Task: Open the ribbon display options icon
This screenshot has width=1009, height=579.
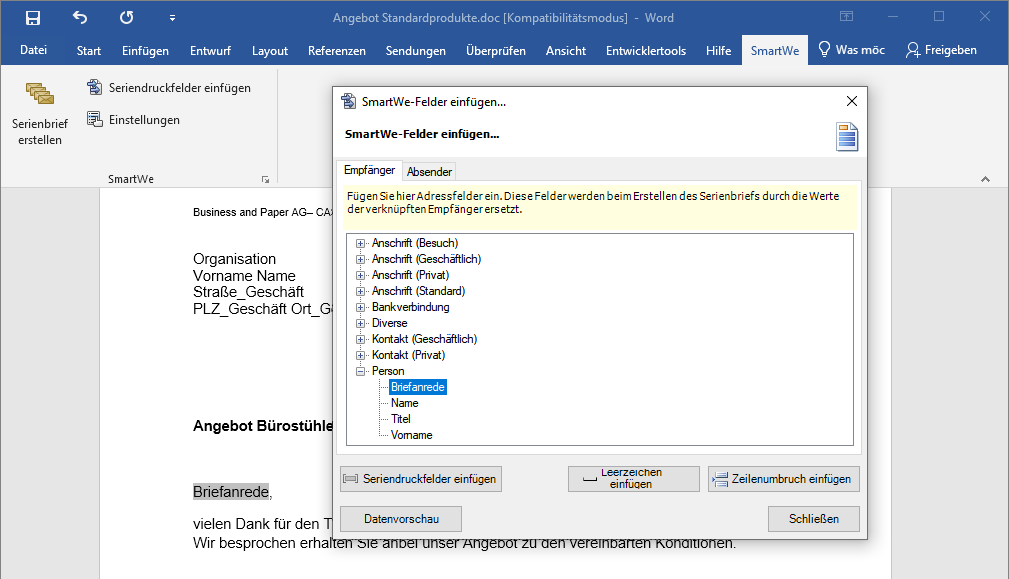Action: pos(846,18)
